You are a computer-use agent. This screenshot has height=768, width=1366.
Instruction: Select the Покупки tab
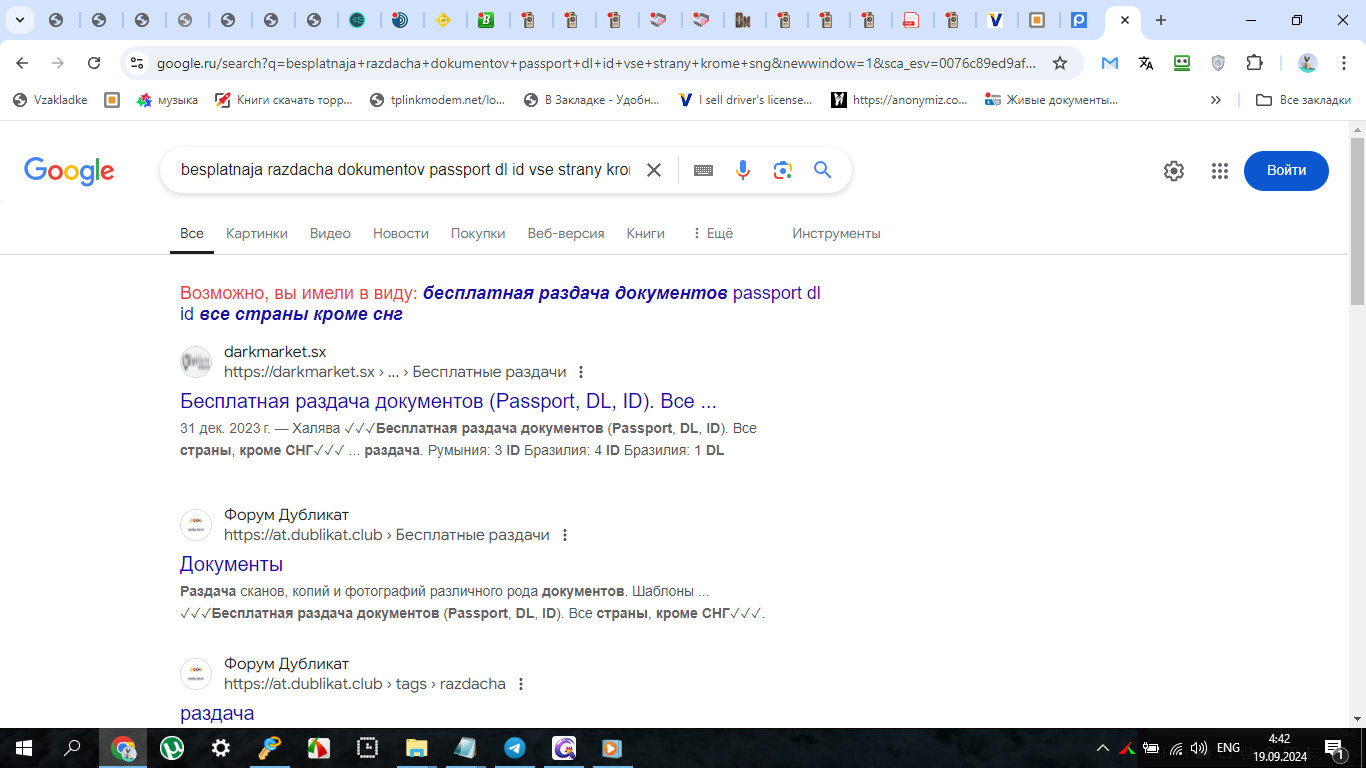(478, 233)
